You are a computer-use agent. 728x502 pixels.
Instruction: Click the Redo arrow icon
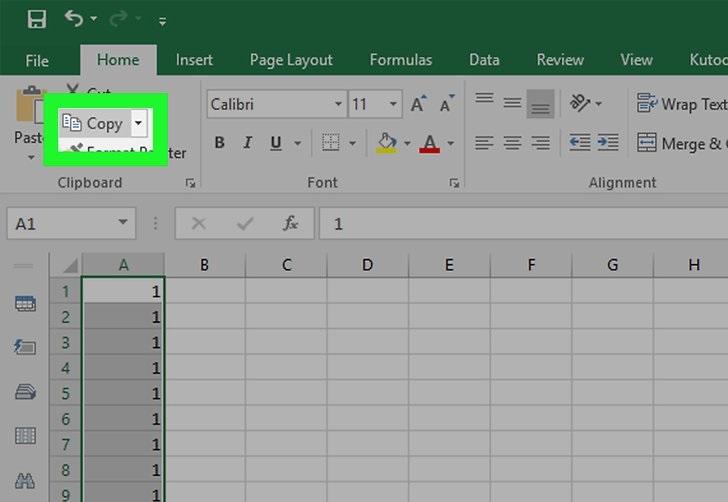click(x=118, y=19)
